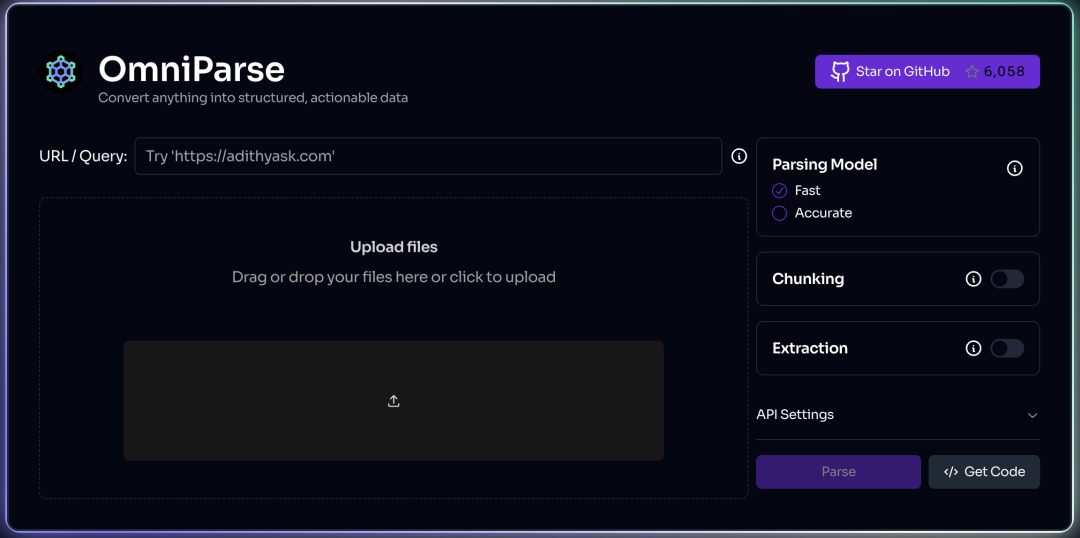
Task: Enable the Chunking toggle
Action: [x=1007, y=279]
